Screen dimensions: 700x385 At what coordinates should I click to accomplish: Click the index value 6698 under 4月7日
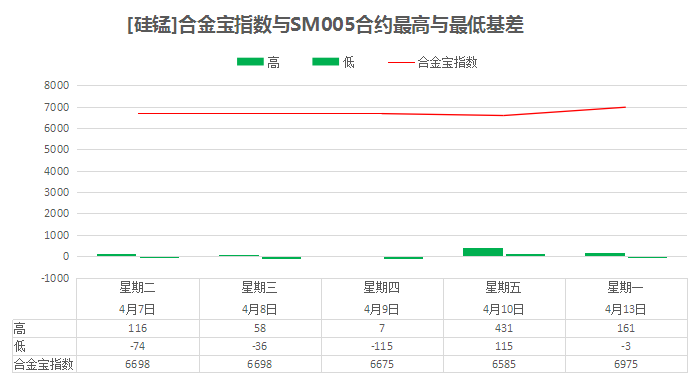pyautogui.click(x=138, y=364)
